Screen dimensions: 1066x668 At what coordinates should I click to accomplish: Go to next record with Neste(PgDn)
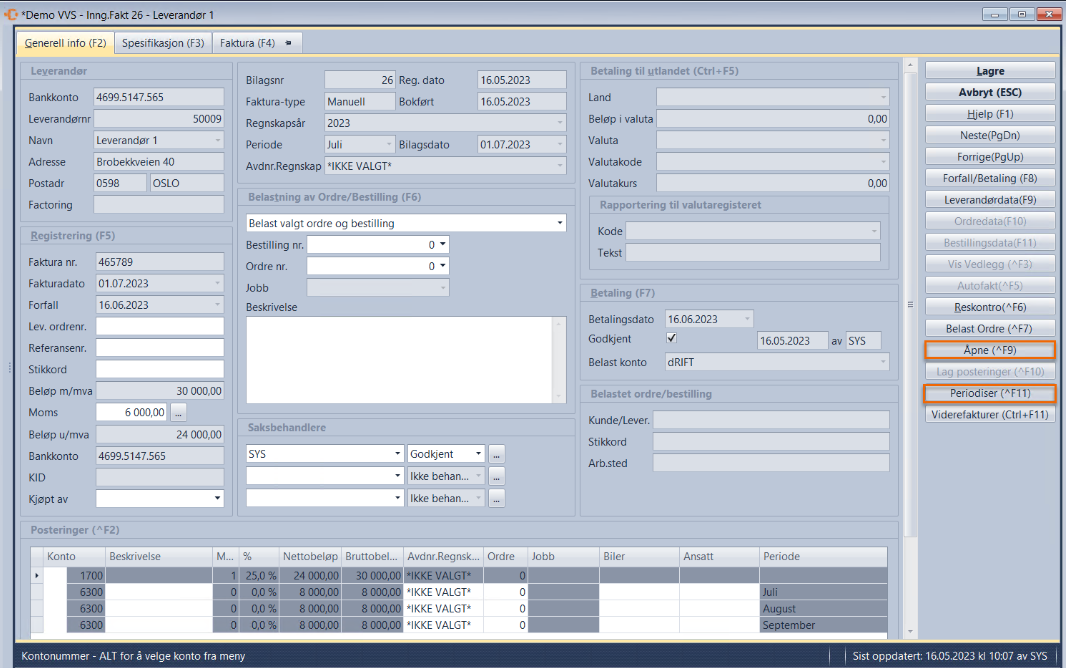pyautogui.click(x=990, y=135)
